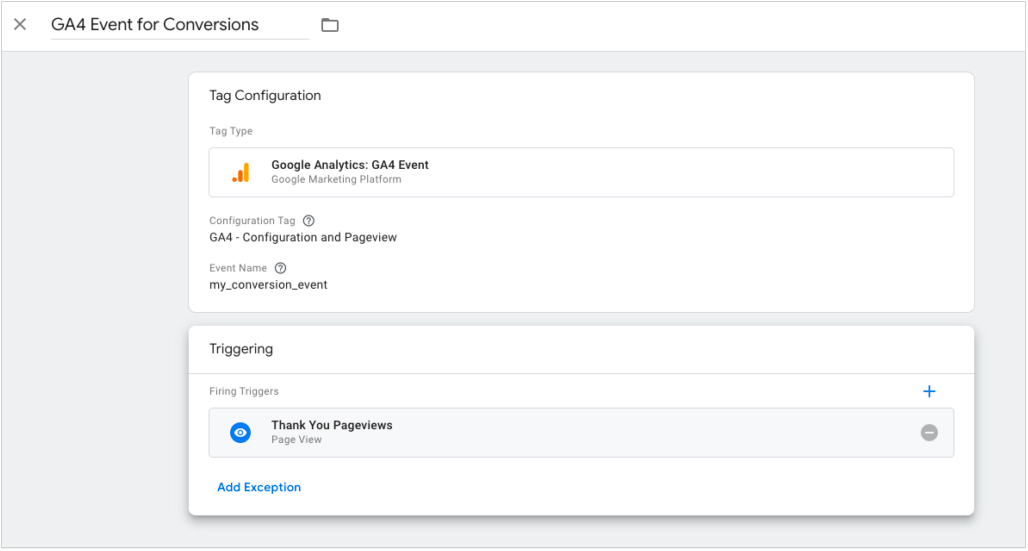Click the 'Firing Triggers' label

click(244, 392)
